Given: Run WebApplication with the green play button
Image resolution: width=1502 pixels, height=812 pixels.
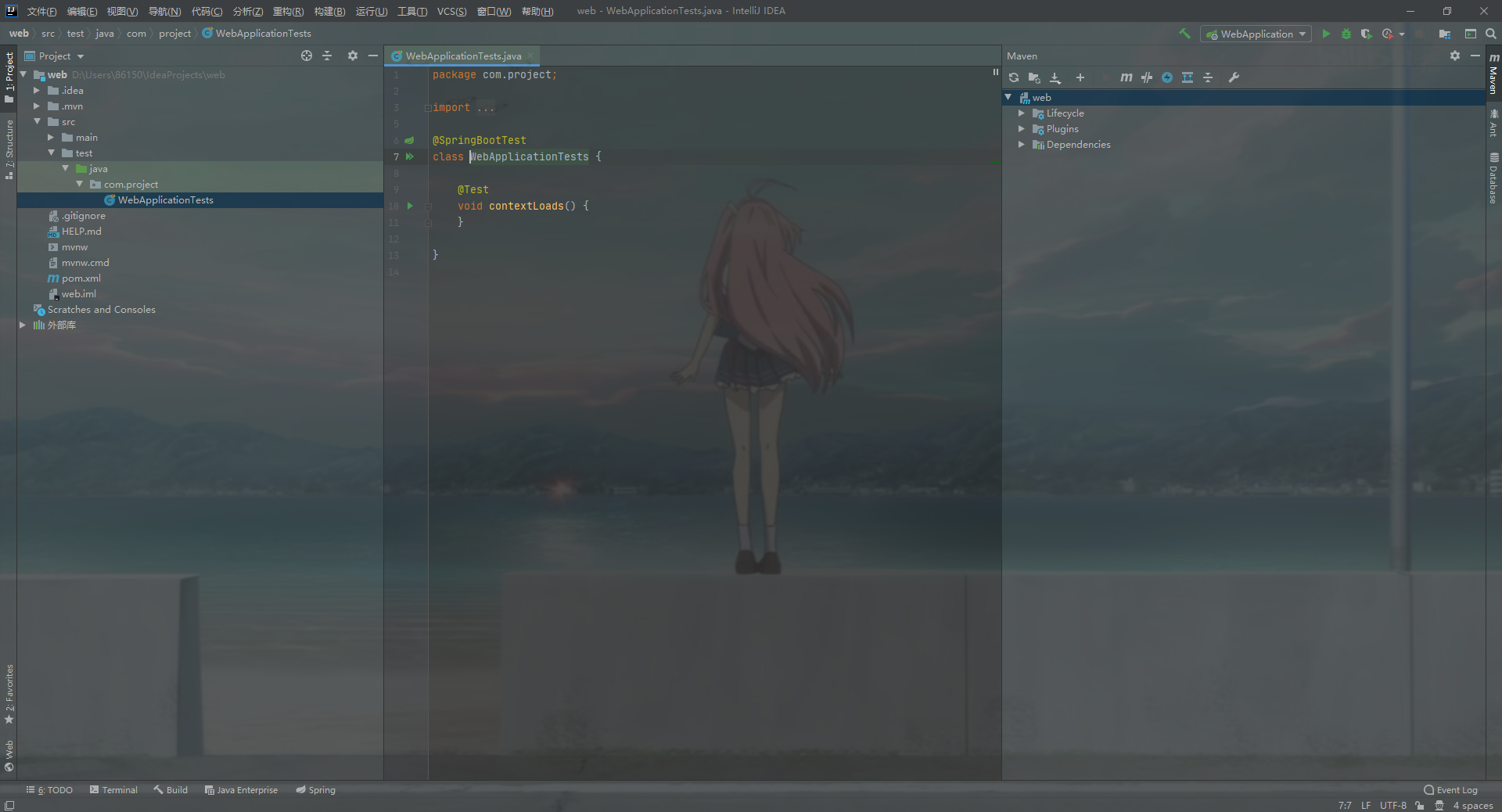Looking at the screenshot, I should (1326, 34).
